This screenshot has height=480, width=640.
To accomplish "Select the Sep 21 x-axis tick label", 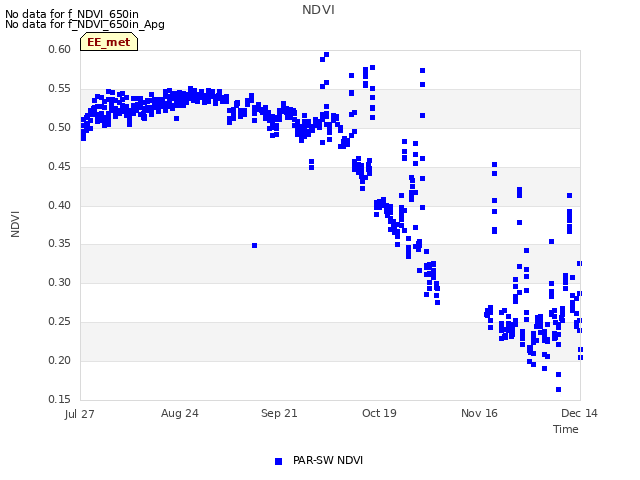I will [x=279, y=413].
